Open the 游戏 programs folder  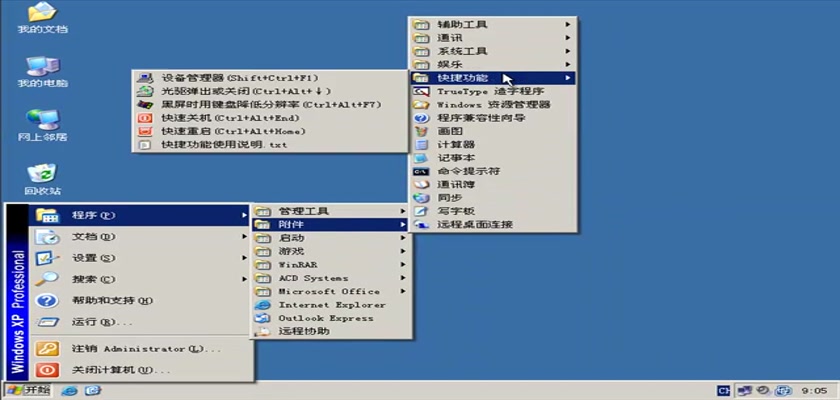pos(330,251)
